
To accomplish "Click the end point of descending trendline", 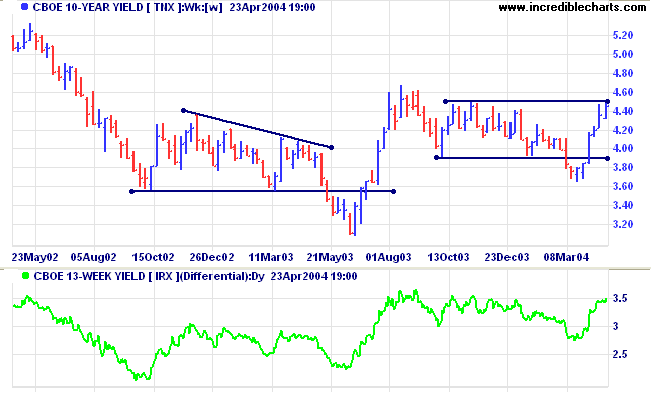I will (x=331, y=147).
